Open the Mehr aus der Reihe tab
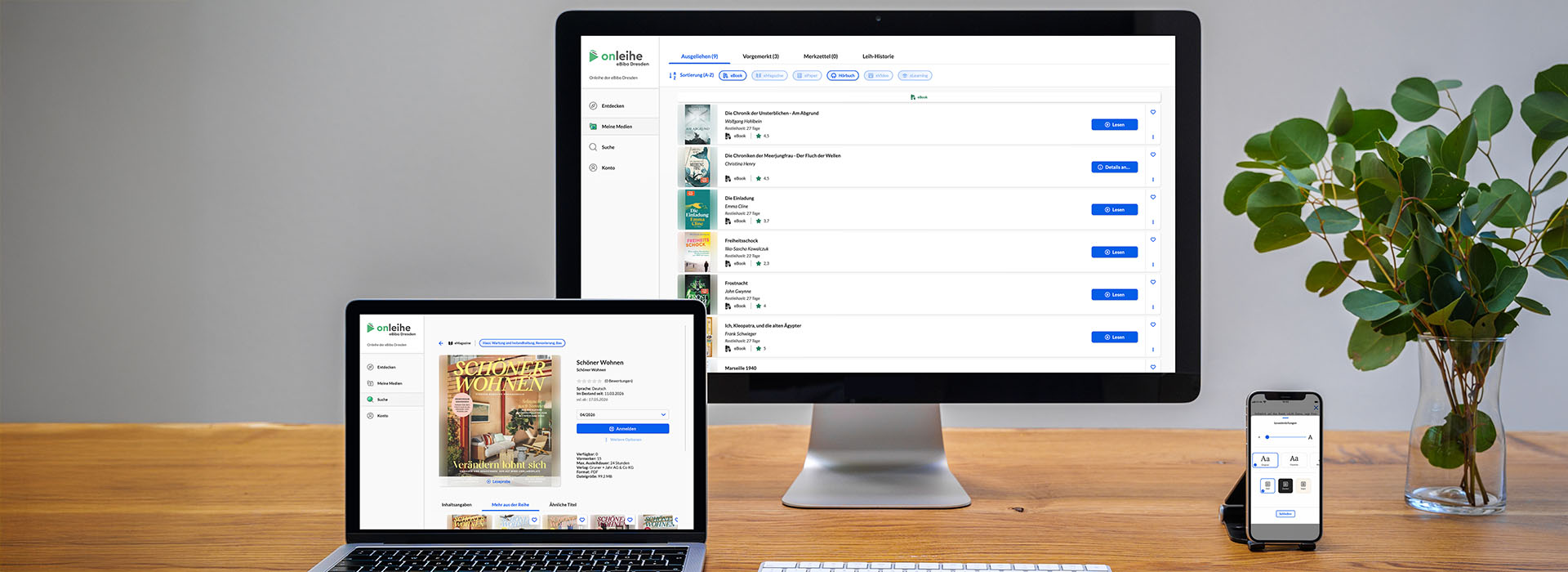Image resolution: width=1568 pixels, height=572 pixels. pos(510,505)
